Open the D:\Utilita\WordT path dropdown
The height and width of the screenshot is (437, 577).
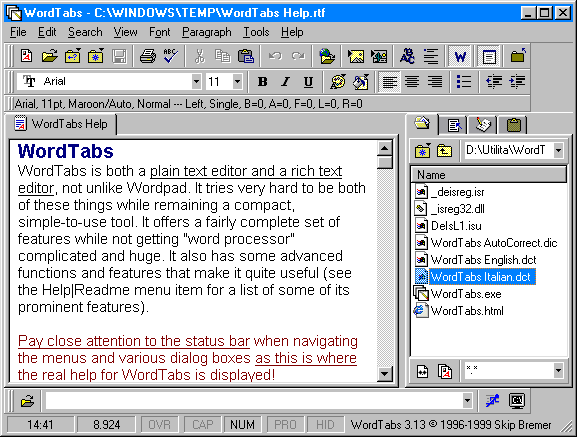(x=558, y=150)
